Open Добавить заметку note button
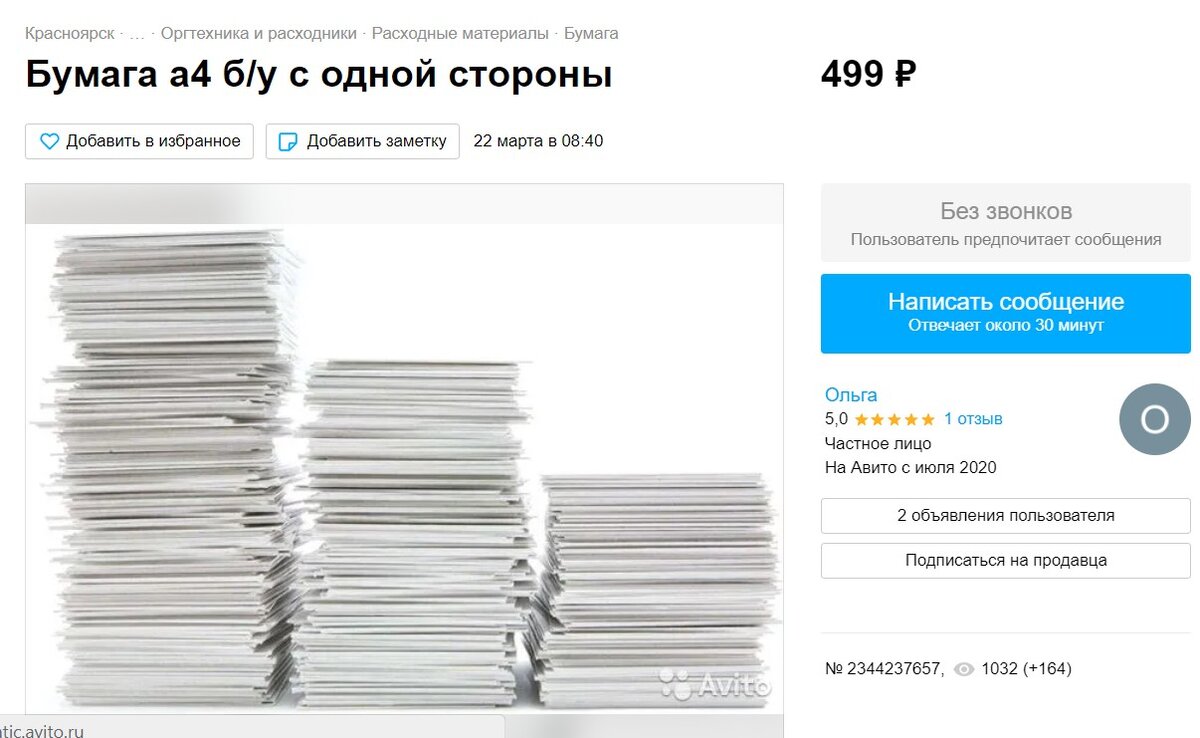This screenshot has height=738, width=1200. pos(362,141)
